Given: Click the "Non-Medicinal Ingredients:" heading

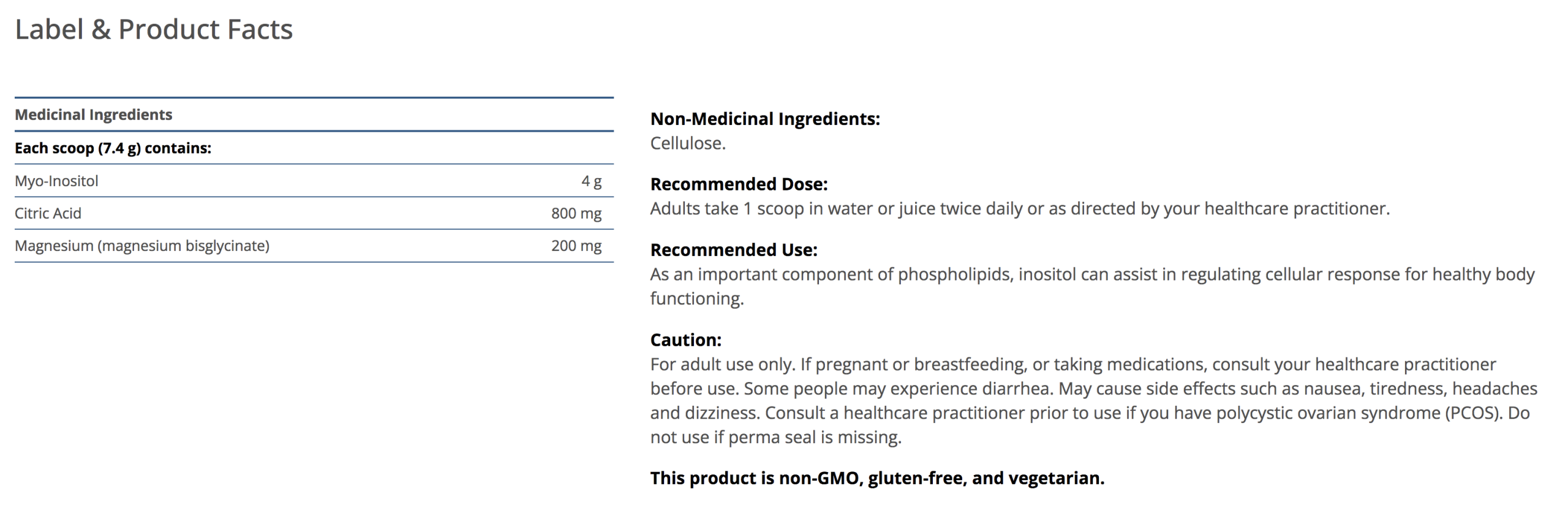Looking at the screenshot, I should coord(764,119).
